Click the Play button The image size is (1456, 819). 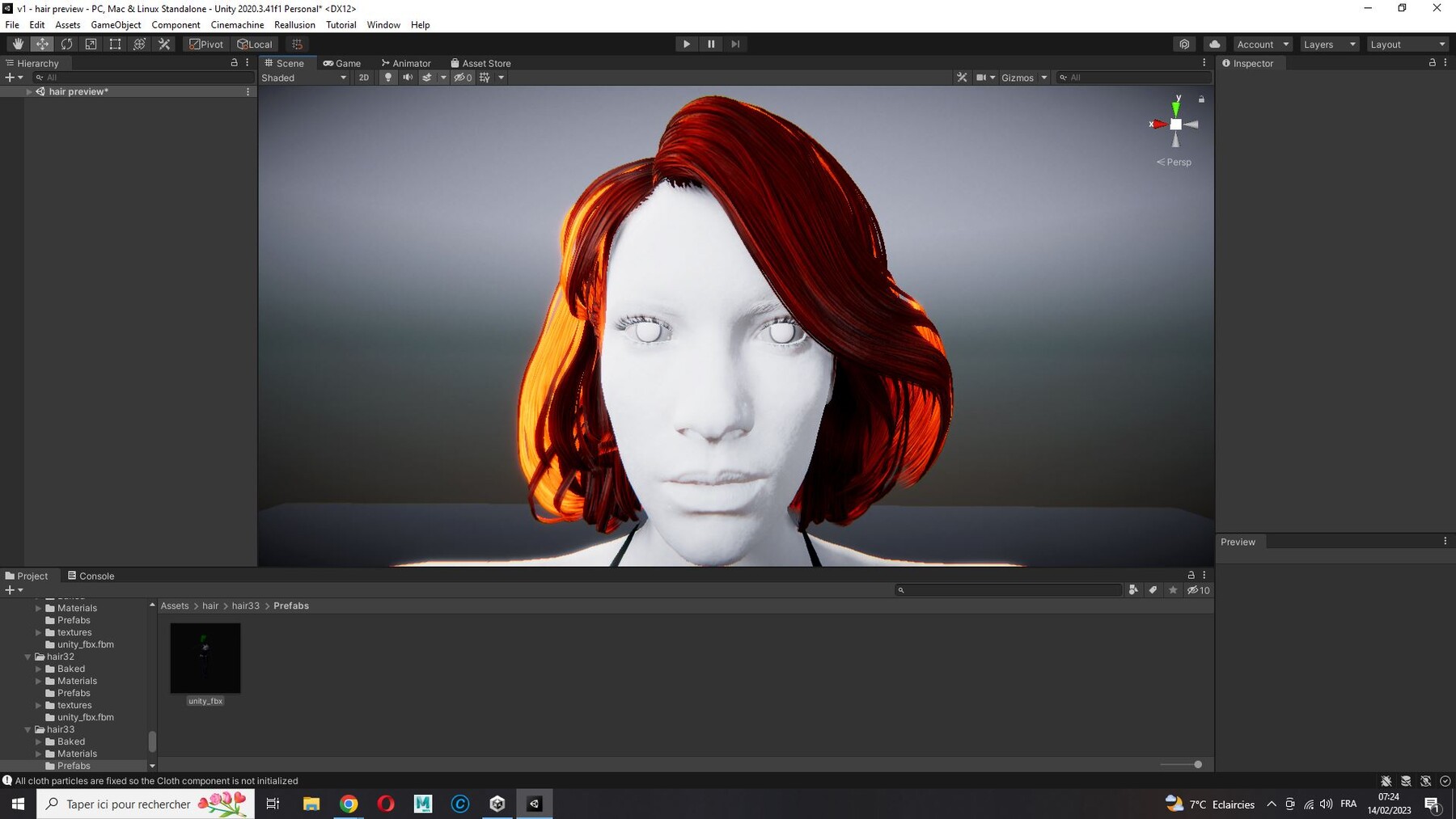coord(687,44)
